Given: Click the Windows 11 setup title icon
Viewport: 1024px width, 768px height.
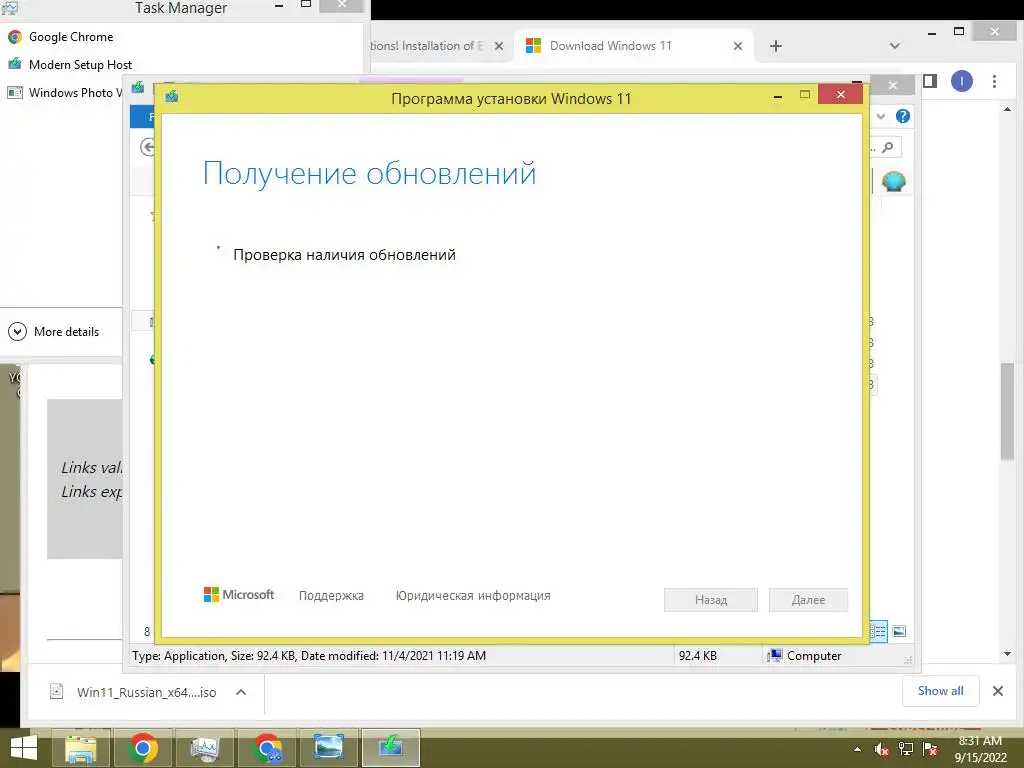Looking at the screenshot, I should [x=172, y=96].
